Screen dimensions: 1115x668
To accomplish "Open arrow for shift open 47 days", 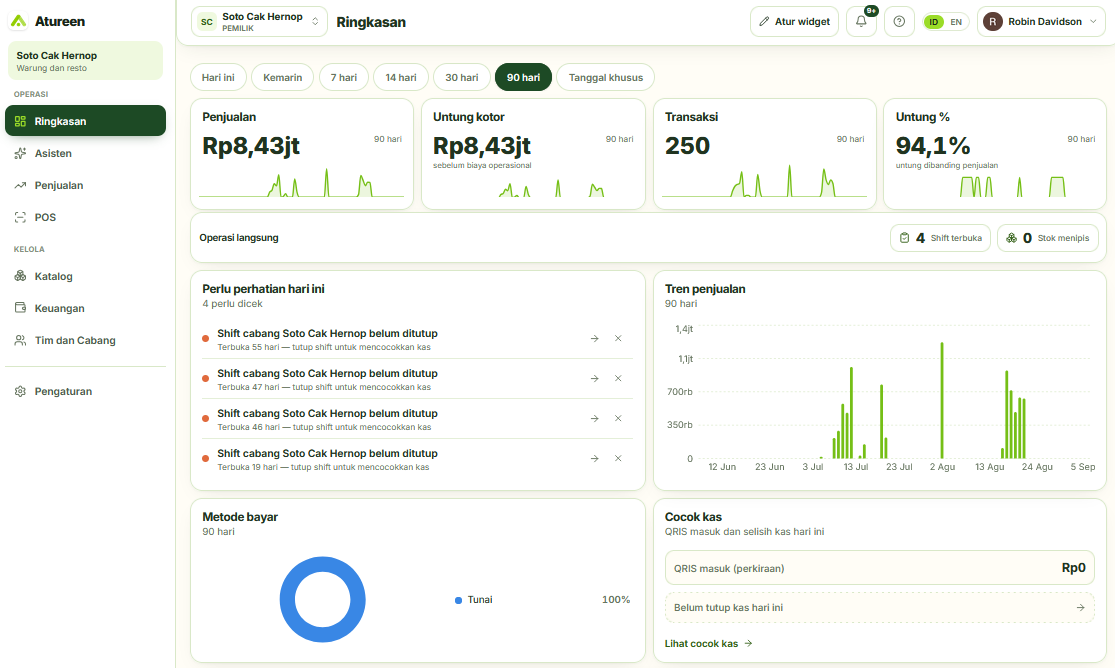I will click(x=594, y=378).
